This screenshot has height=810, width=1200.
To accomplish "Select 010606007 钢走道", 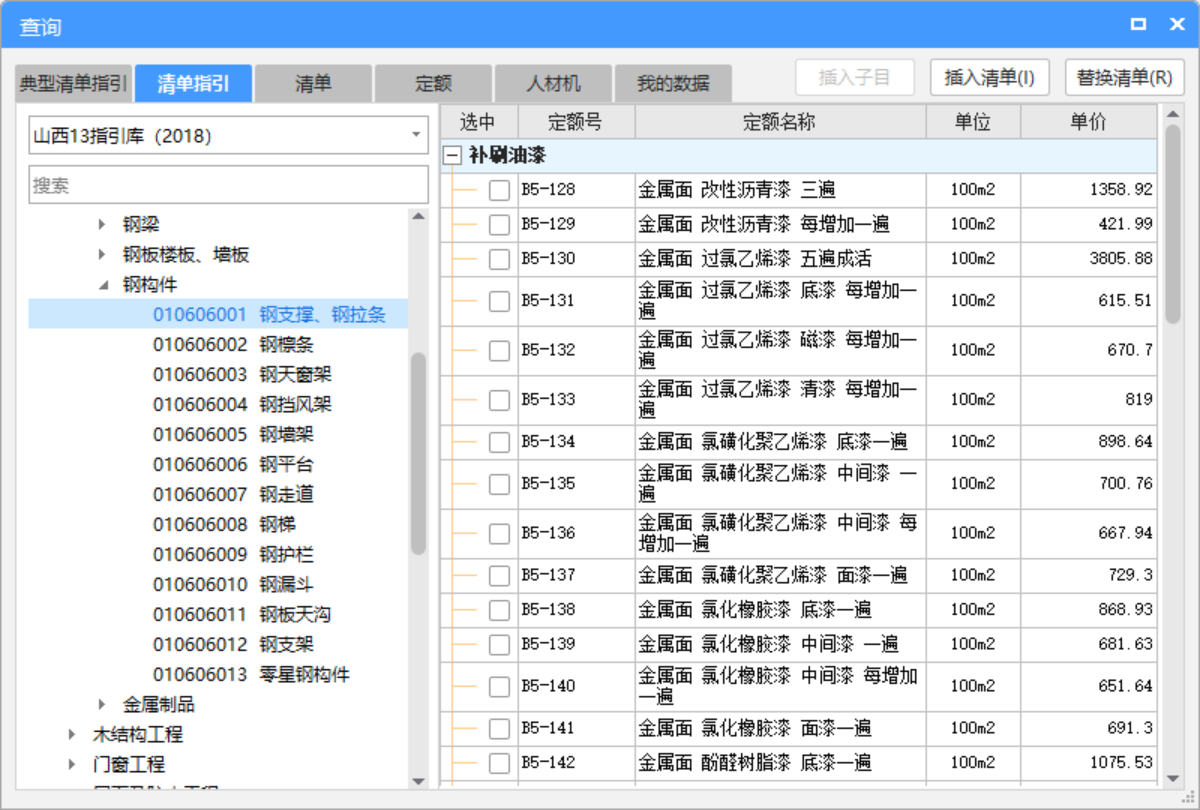I will (x=233, y=495).
